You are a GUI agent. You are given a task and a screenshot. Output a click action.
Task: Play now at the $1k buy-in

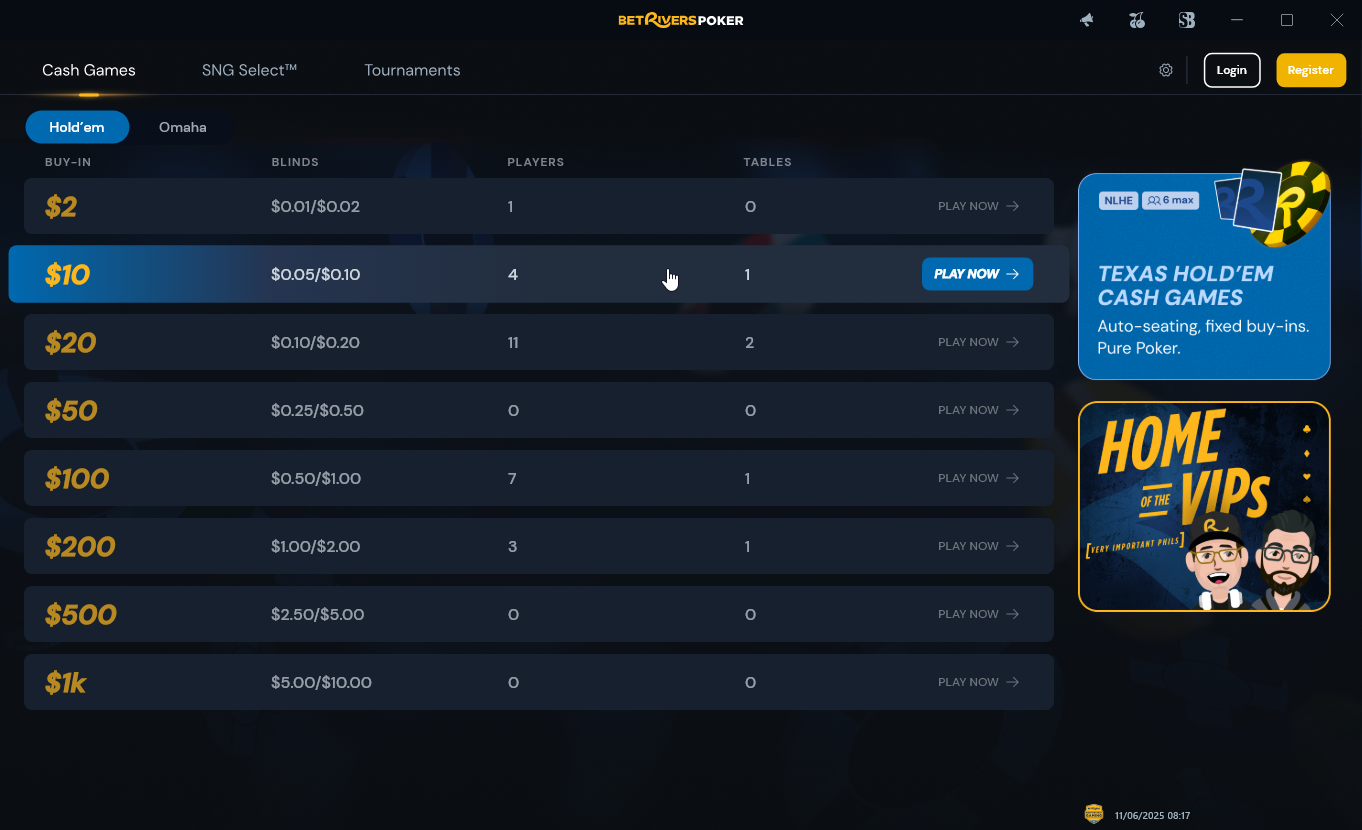[978, 682]
